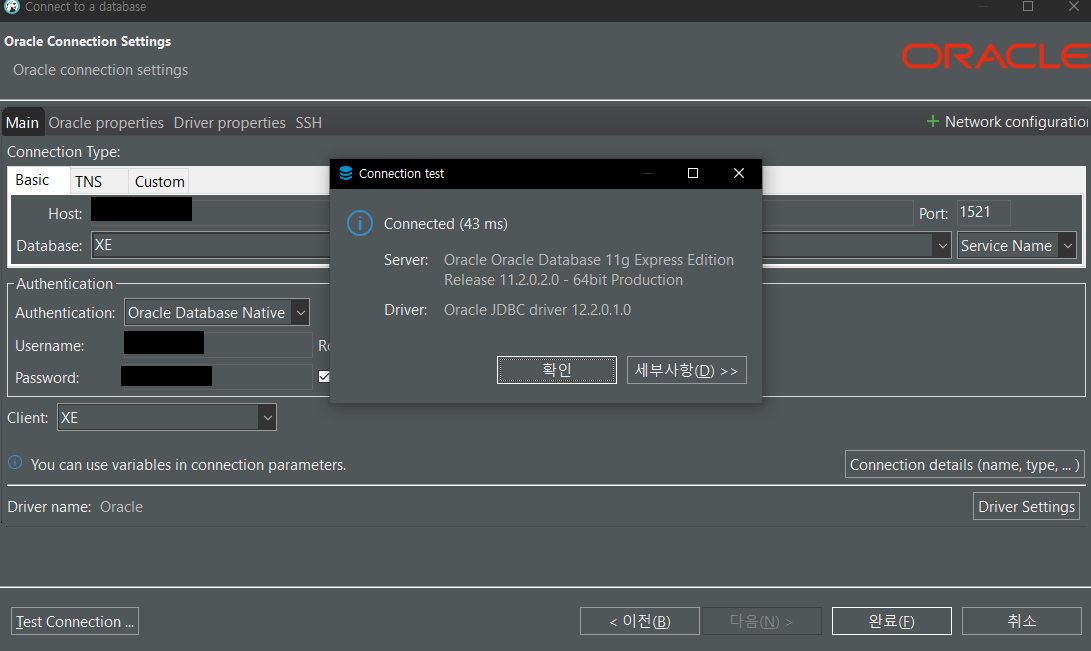Select the Custom connection type tab
Image resolution: width=1091 pixels, height=651 pixels.
tap(159, 182)
